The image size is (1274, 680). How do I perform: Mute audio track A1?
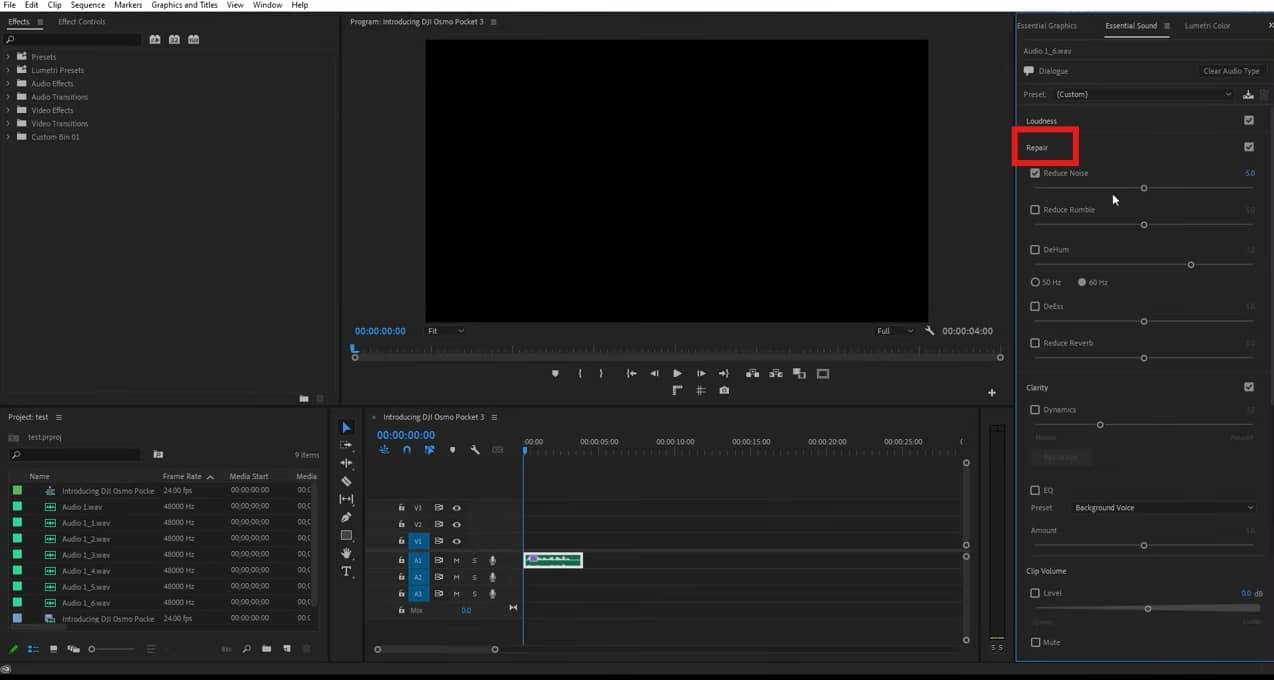point(456,561)
